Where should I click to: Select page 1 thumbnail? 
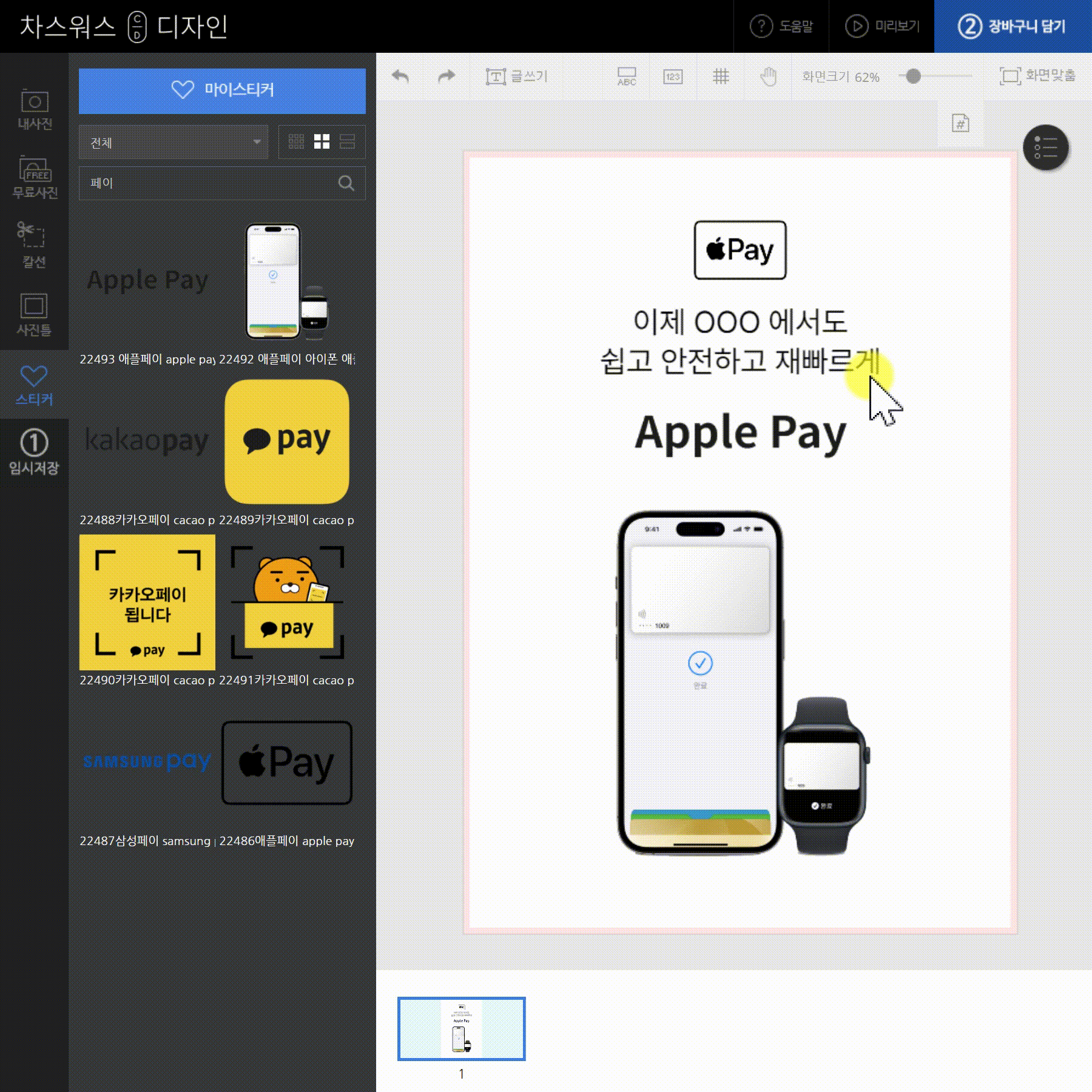[462, 1028]
